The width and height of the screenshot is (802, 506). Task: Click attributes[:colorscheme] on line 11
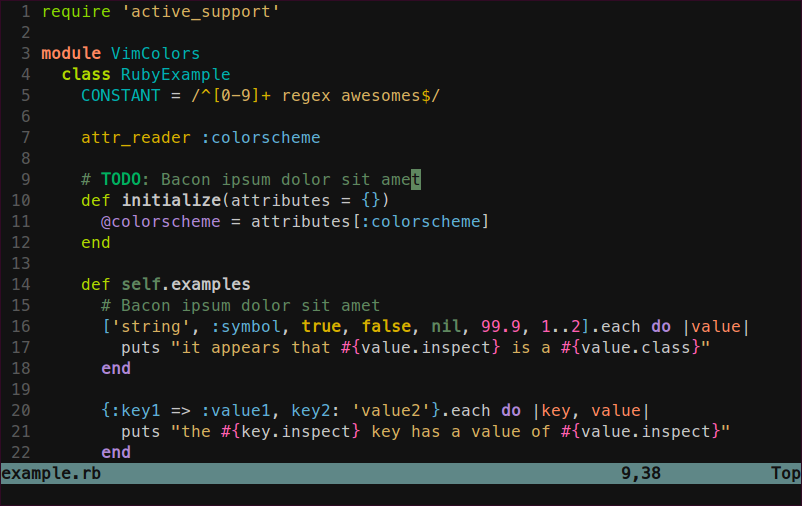pos(370,221)
